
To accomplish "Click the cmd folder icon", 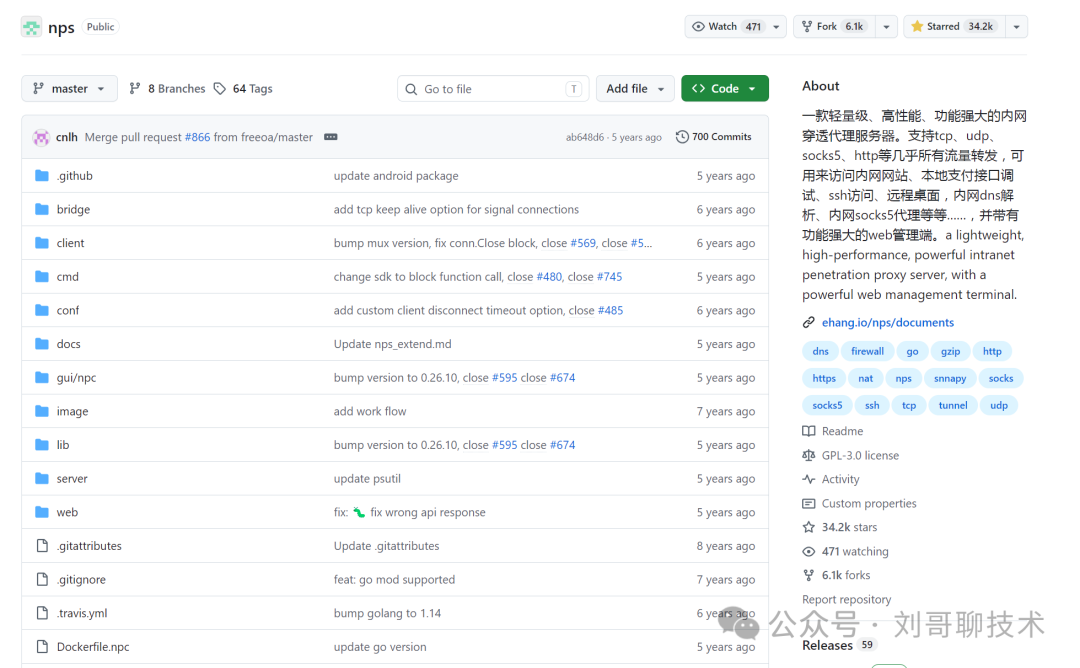I will [42, 277].
